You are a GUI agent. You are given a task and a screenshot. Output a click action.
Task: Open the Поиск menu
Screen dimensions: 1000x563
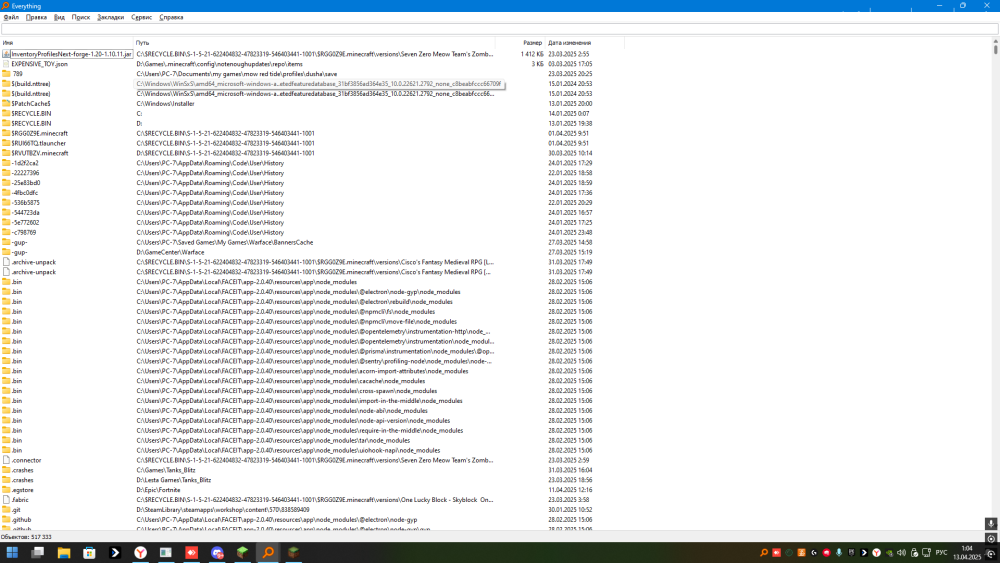[80, 17]
